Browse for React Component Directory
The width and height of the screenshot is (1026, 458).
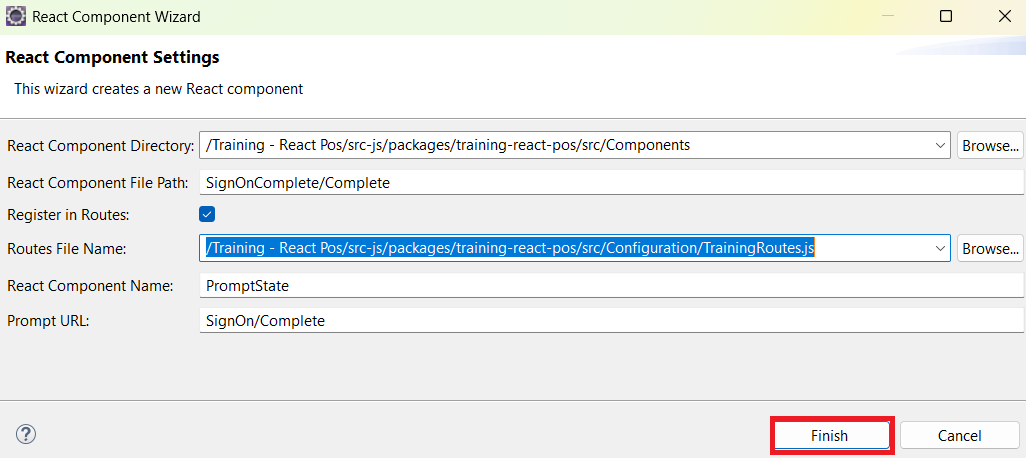tap(990, 145)
